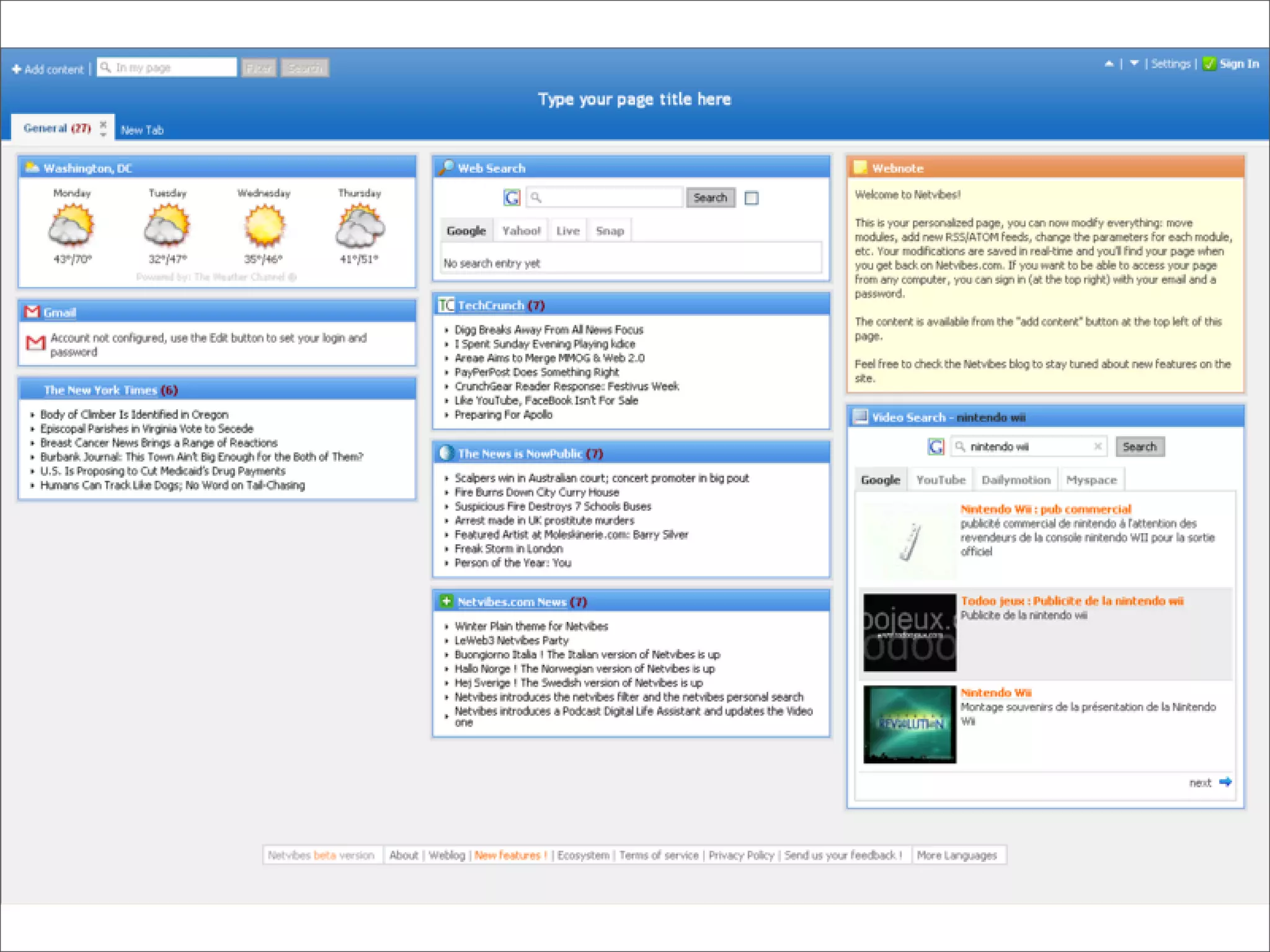Click the Add content plus icon

(17, 69)
